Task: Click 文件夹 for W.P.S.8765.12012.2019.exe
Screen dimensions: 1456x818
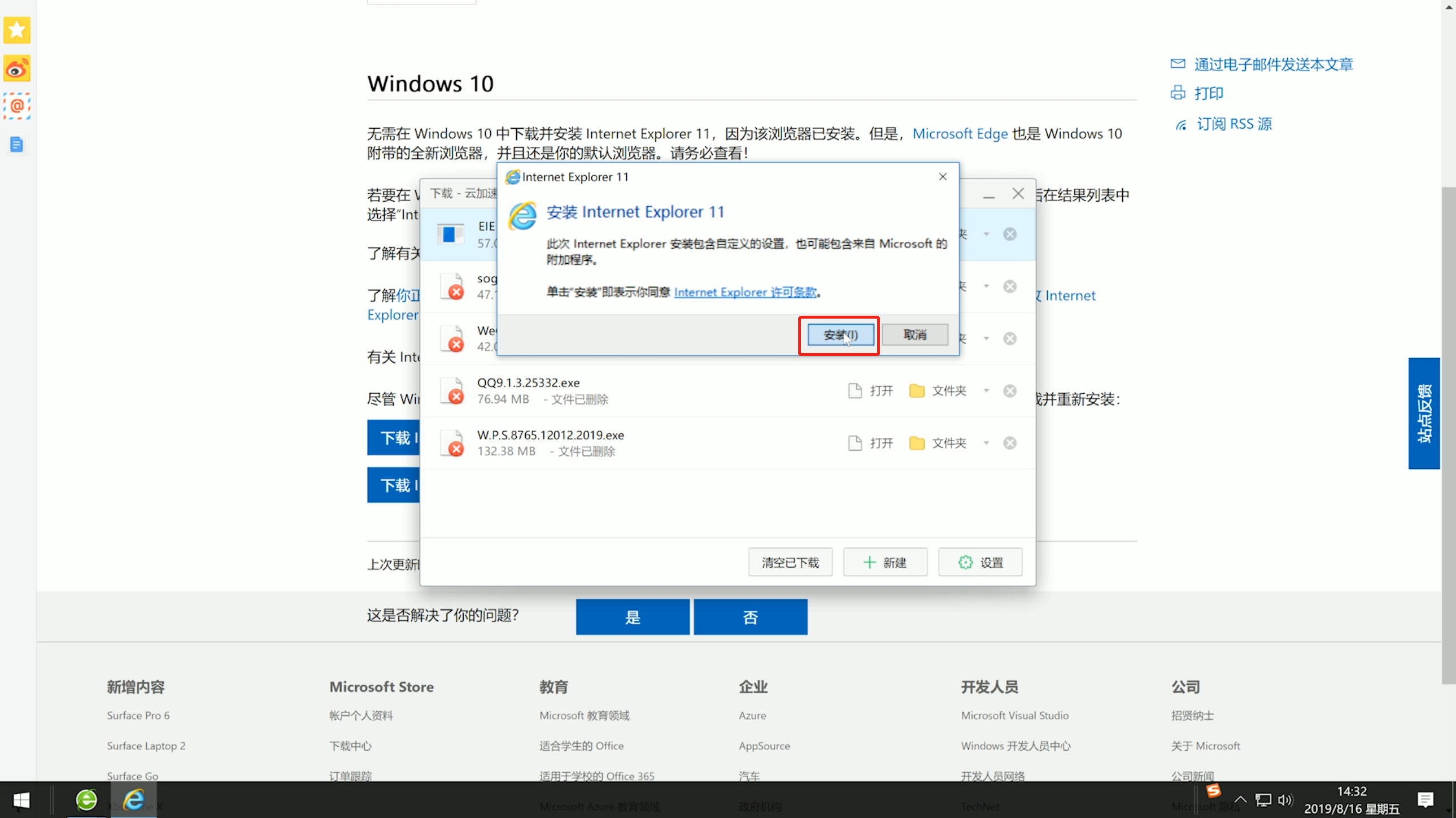Action: tap(949, 443)
